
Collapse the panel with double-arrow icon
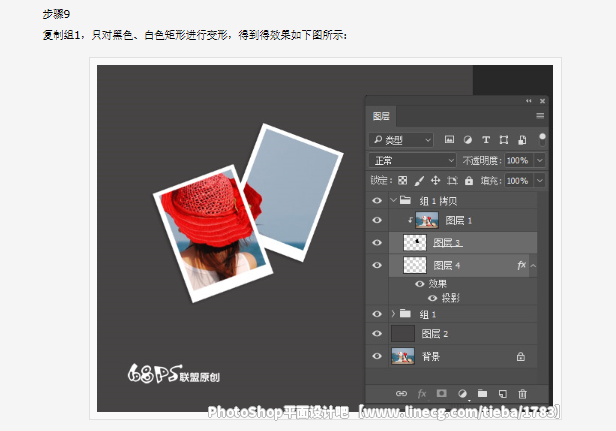click(528, 101)
